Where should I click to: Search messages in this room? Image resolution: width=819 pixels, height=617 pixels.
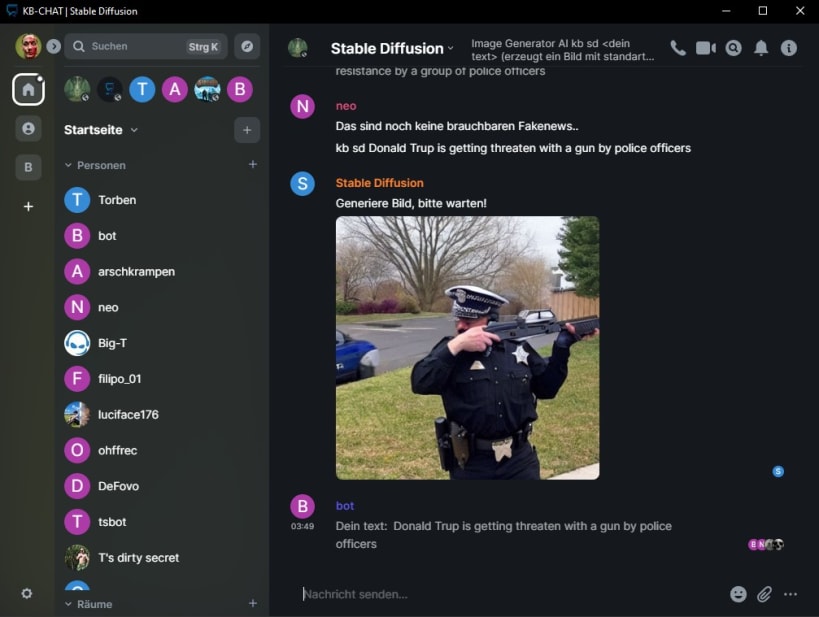click(x=733, y=48)
